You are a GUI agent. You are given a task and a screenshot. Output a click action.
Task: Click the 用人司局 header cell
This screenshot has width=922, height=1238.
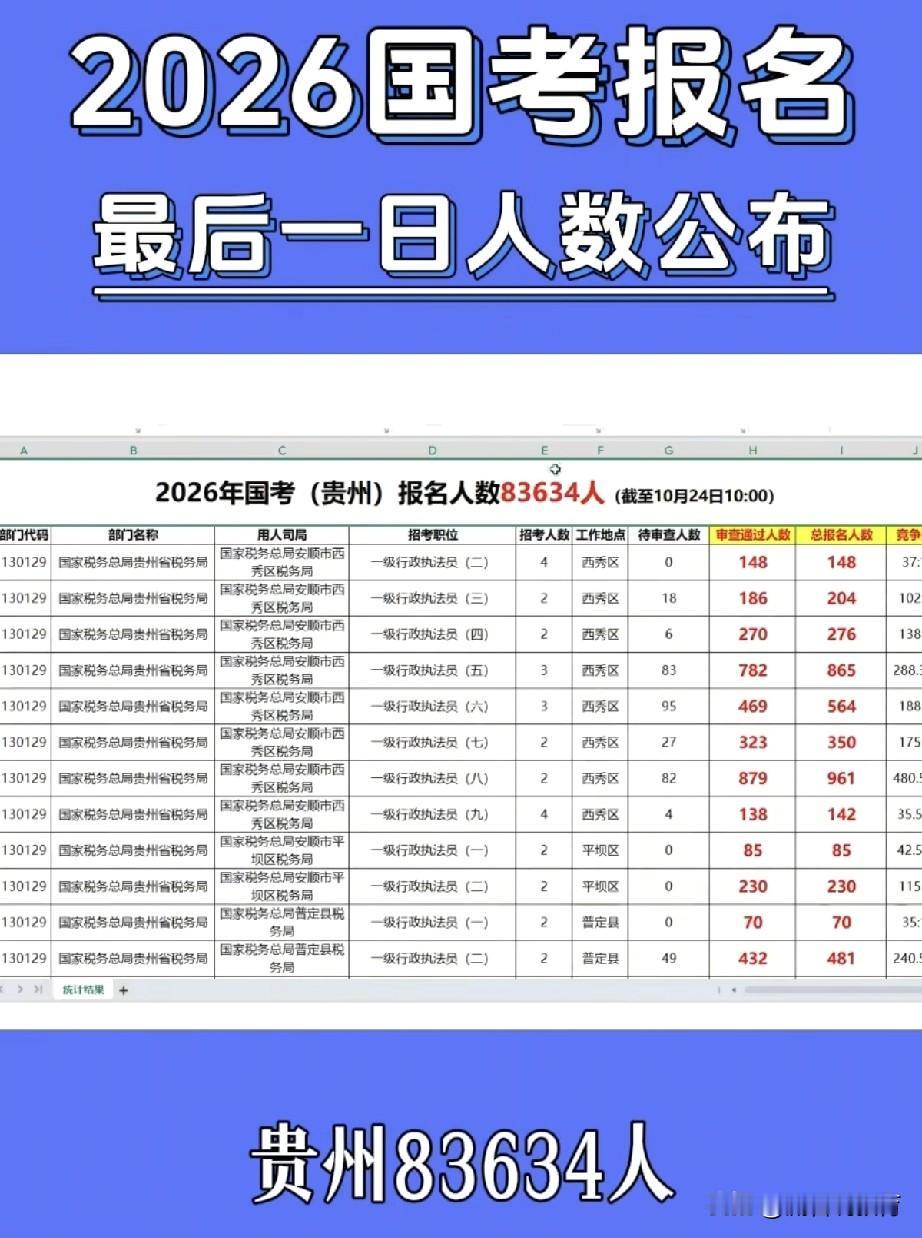[282, 535]
